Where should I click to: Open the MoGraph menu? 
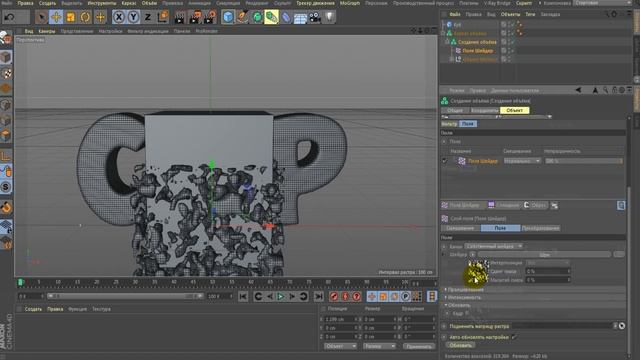(350, 3)
